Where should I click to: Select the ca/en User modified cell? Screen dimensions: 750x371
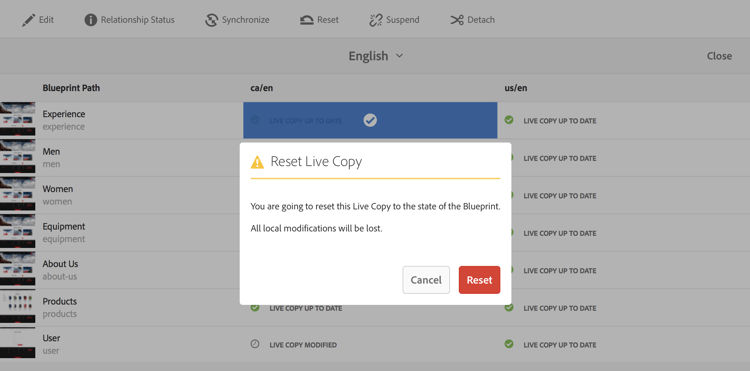370,344
